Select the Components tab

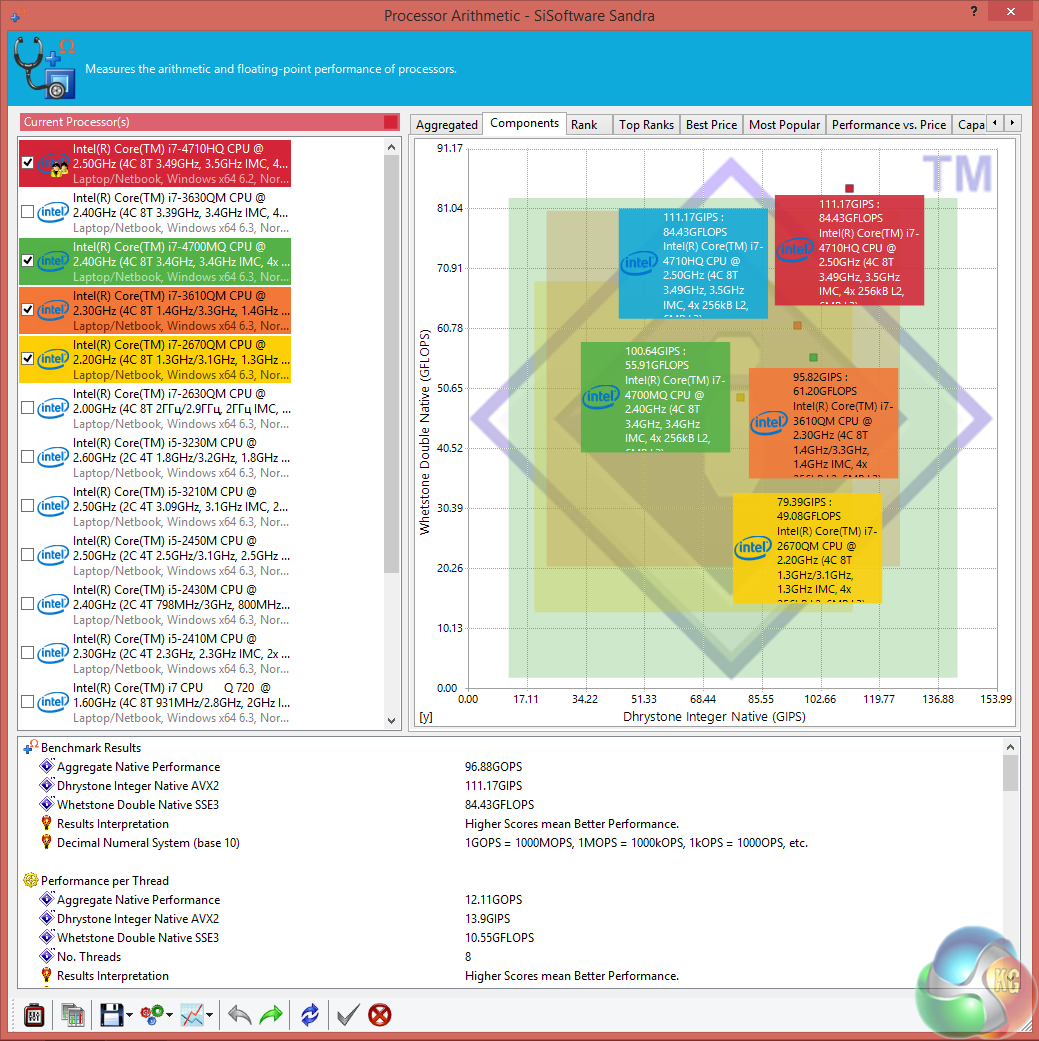click(524, 123)
